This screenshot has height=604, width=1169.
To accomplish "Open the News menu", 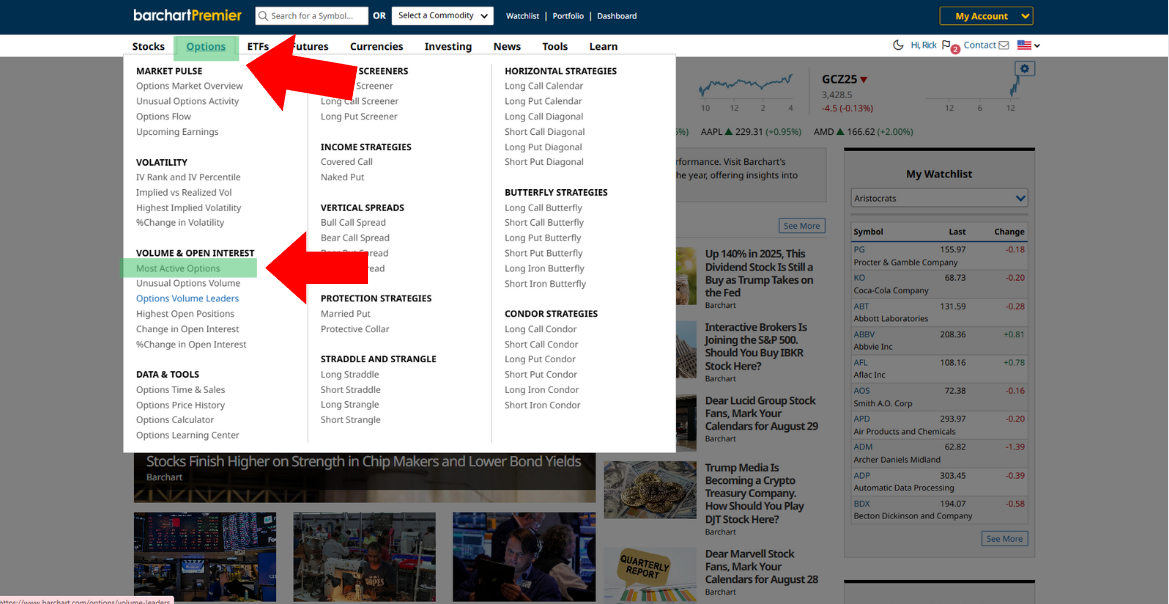I will click(507, 46).
